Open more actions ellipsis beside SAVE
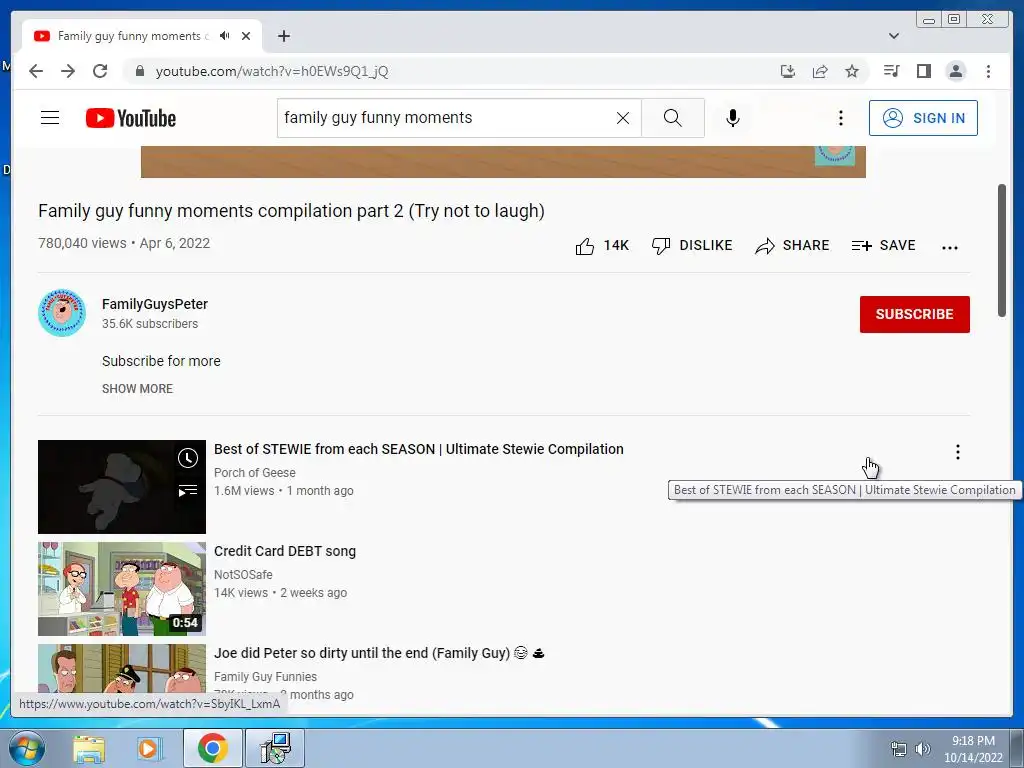 pyautogui.click(x=950, y=247)
